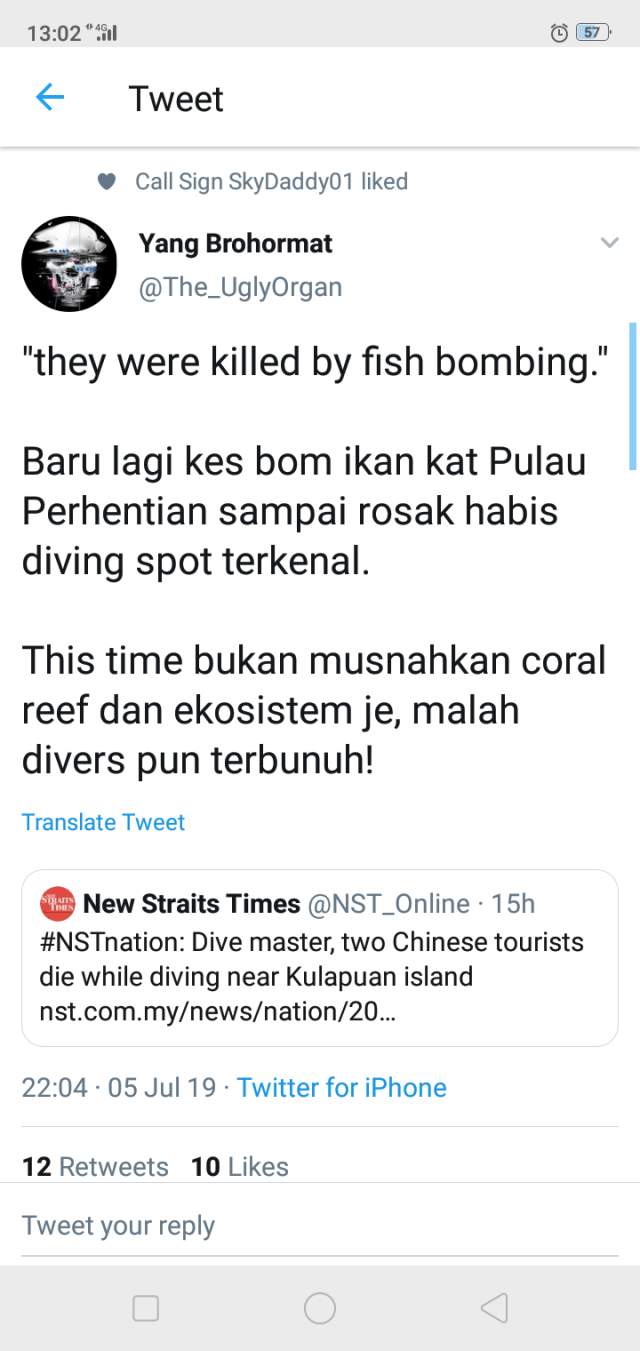Viewport: 640px width, 1351px height.
Task: Click the Twitter for iPhone link
Action: coord(342,1087)
